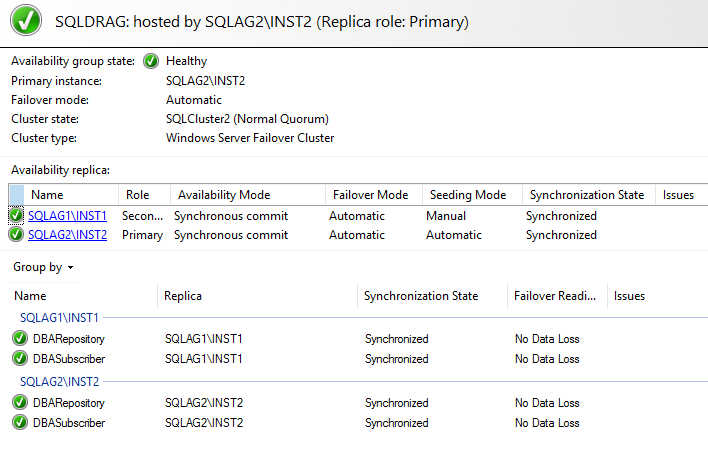Click the Availability group state healthy icon
Image resolution: width=708 pixels, height=452 pixels.
pos(151,61)
